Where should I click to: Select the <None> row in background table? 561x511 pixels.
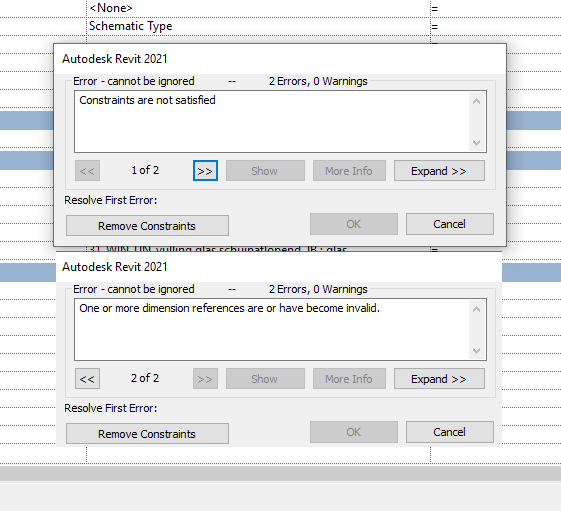(258, 8)
